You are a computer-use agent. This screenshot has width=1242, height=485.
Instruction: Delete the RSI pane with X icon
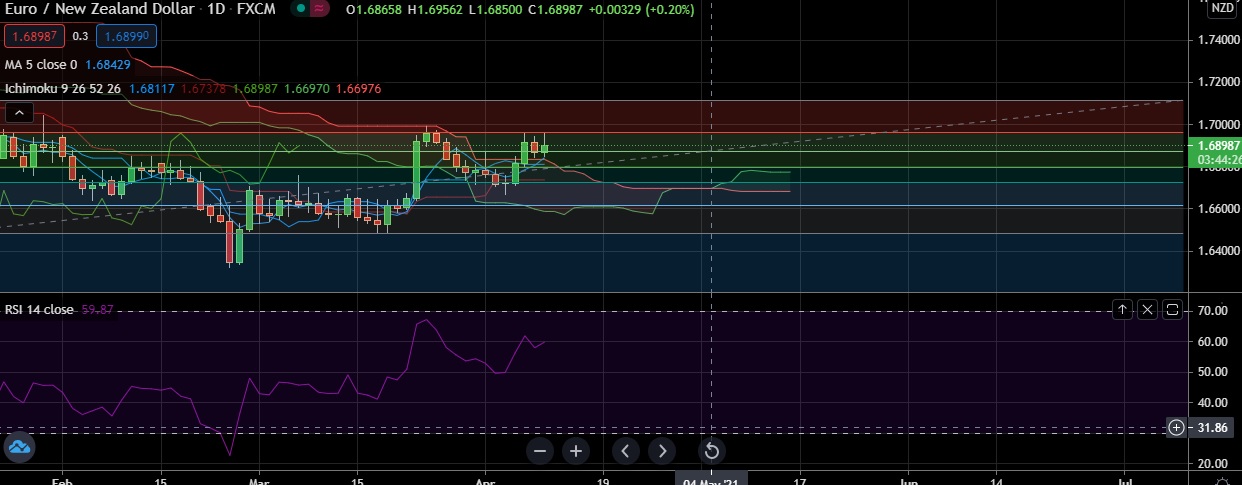tap(1147, 309)
